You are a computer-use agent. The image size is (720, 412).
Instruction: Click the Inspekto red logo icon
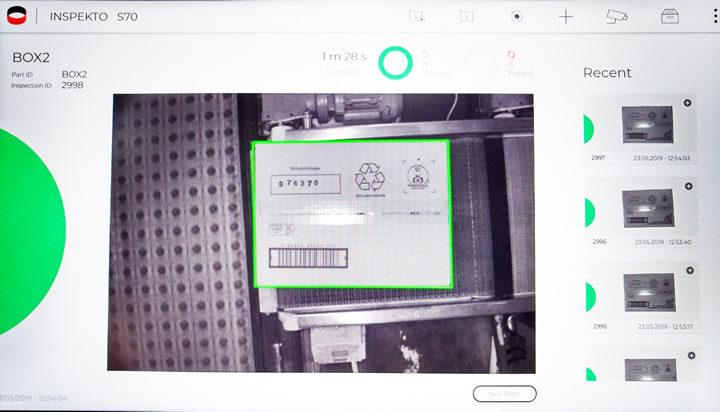tap(17, 16)
